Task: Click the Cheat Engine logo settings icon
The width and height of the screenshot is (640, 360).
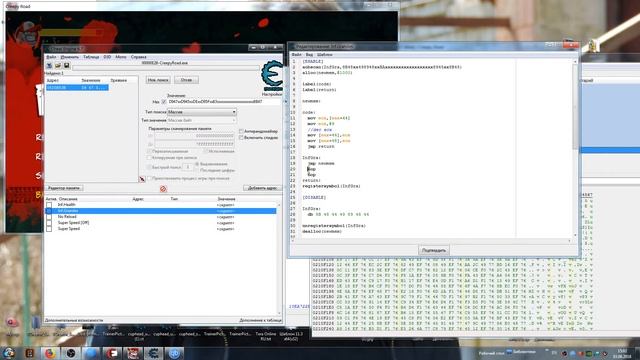Action: (272, 77)
